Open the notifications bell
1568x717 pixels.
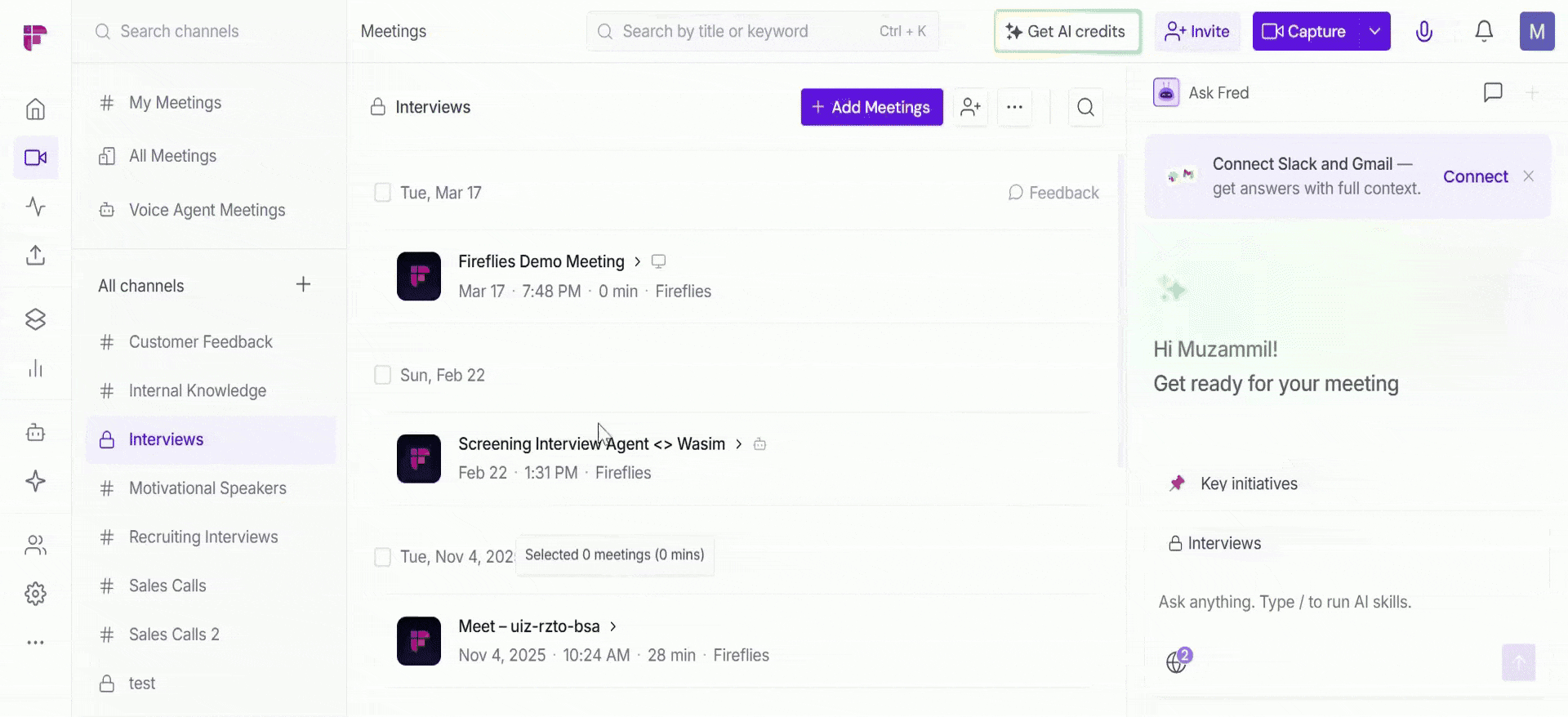click(x=1484, y=31)
